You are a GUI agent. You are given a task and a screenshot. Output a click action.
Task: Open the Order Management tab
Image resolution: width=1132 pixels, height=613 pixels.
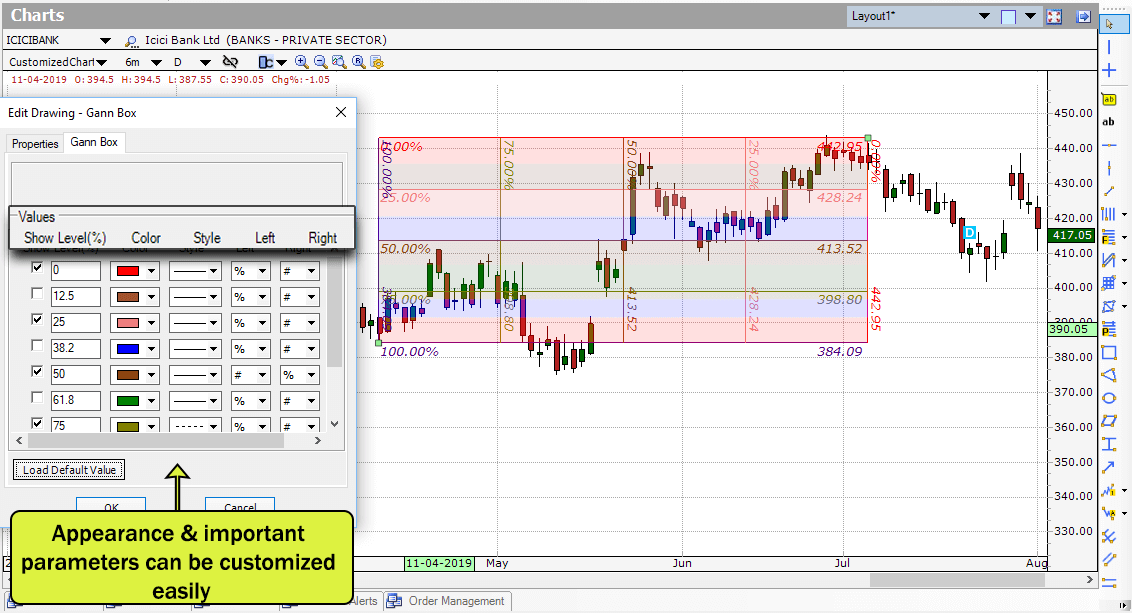[x=447, y=601]
